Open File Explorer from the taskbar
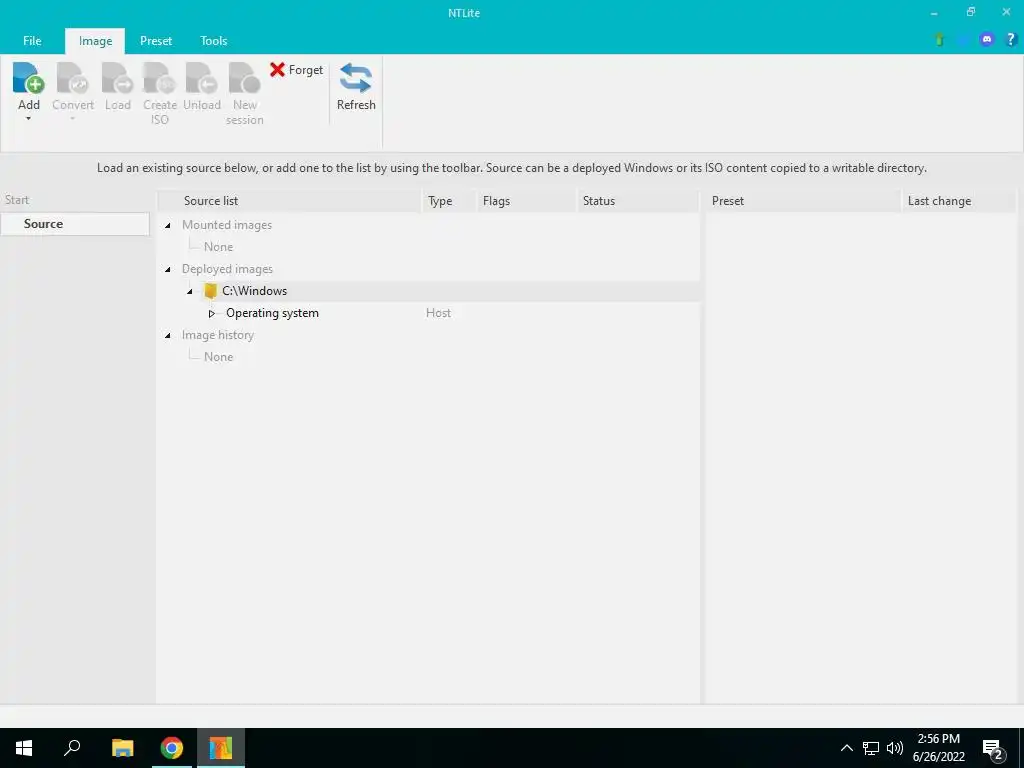Image resolution: width=1024 pixels, height=768 pixels. click(122, 748)
